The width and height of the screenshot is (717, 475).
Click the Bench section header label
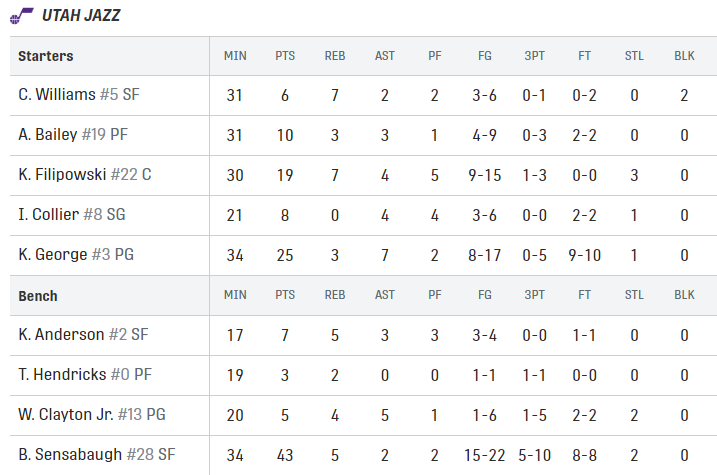38,296
